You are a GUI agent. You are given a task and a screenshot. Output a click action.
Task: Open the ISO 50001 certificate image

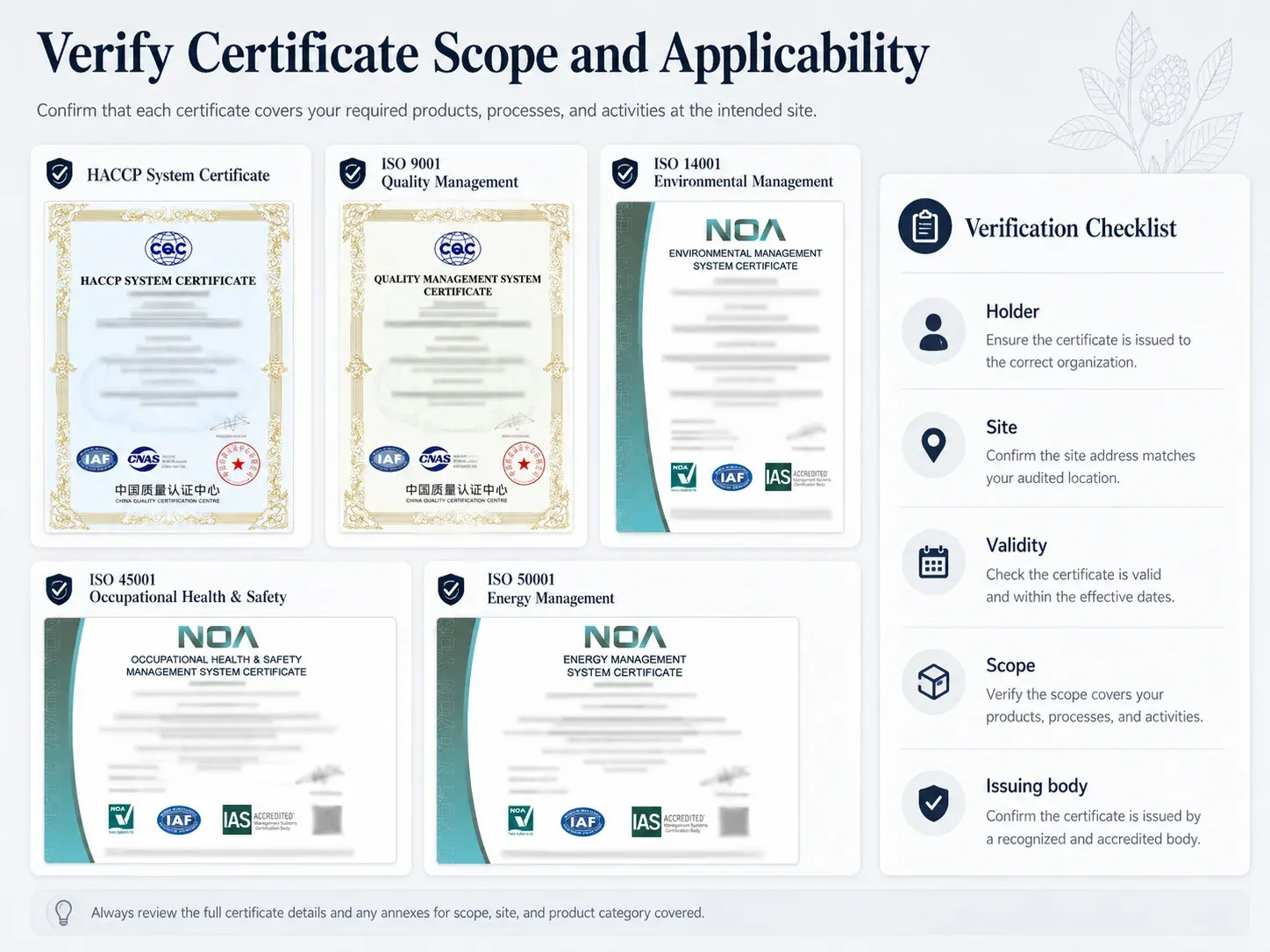point(617,741)
